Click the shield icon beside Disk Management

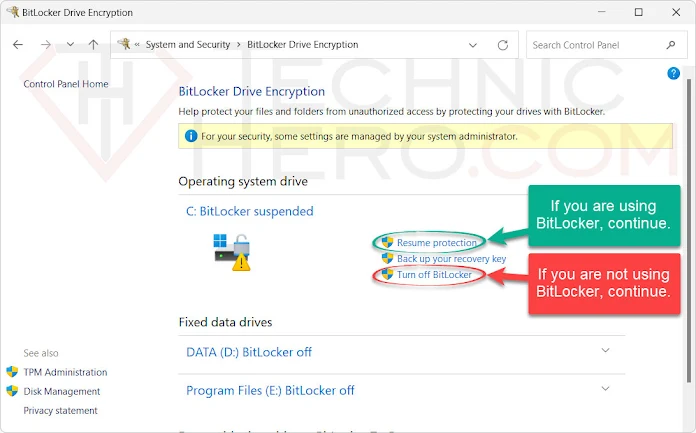tap(12, 391)
